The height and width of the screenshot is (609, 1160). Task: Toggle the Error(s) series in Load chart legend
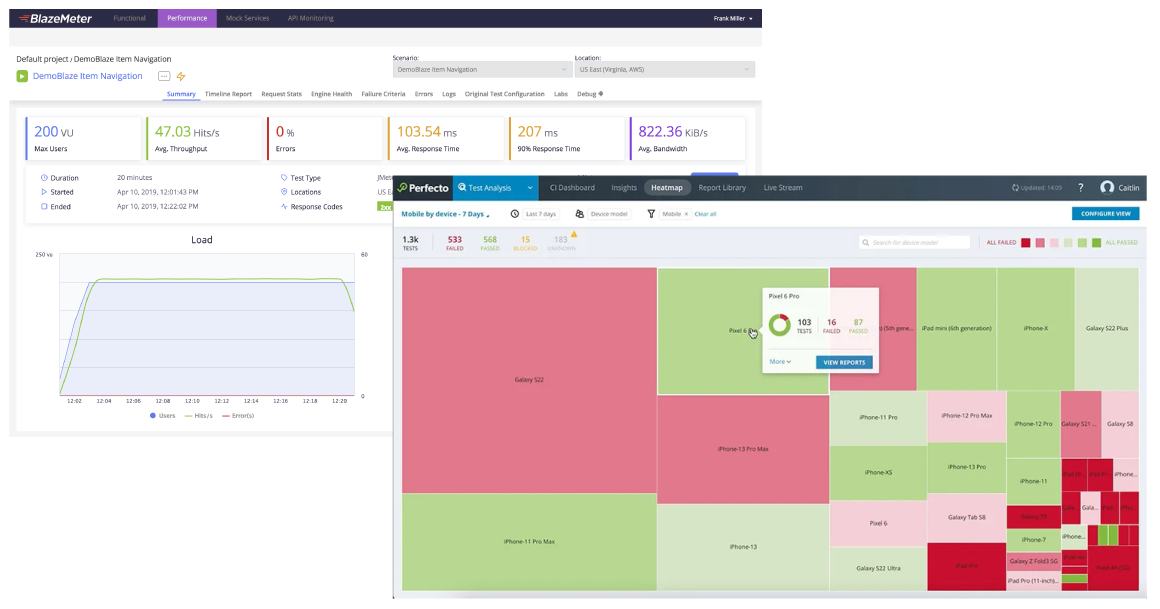pyautogui.click(x=238, y=416)
